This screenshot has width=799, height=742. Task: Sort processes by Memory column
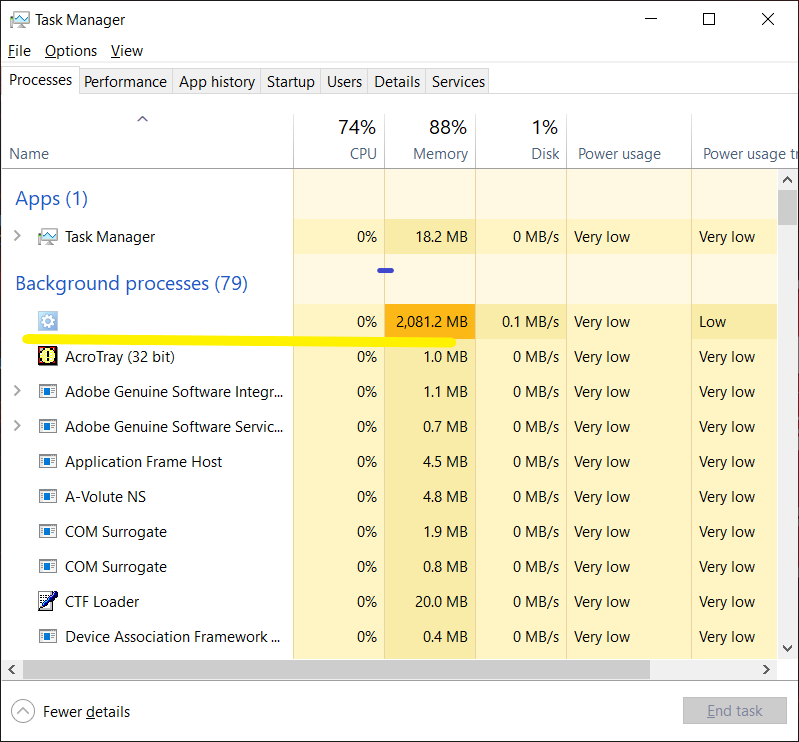[x=430, y=141]
